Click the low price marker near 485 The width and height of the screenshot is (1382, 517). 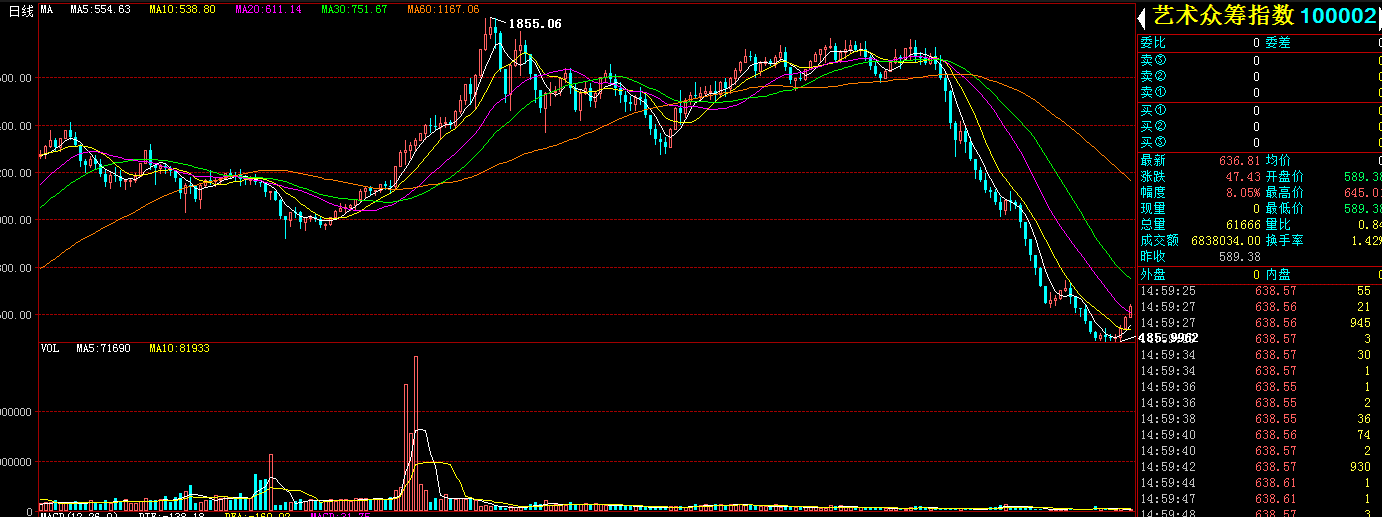pyautogui.click(x=1168, y=338)
